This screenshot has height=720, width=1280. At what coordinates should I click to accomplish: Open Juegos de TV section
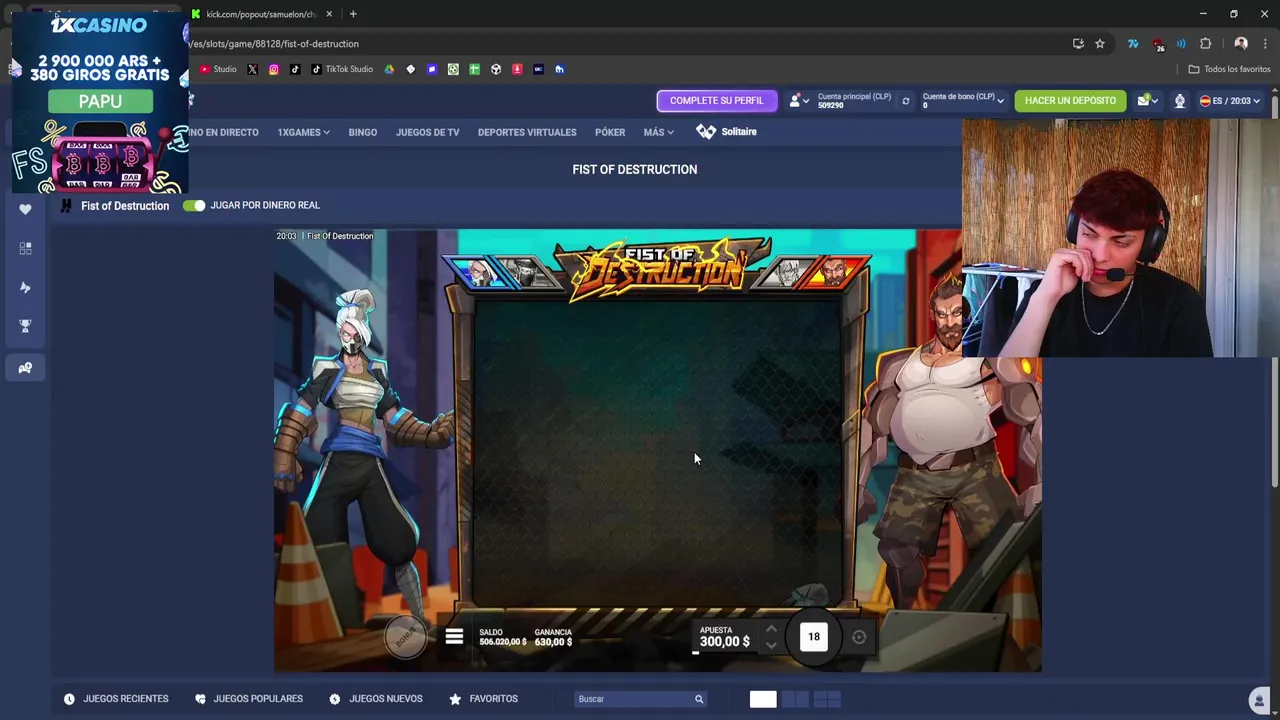tap(427, 132)
